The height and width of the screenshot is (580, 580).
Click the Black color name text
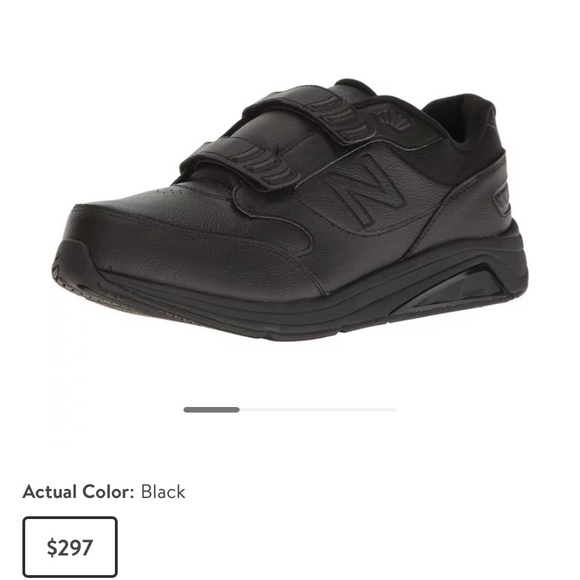163,492
